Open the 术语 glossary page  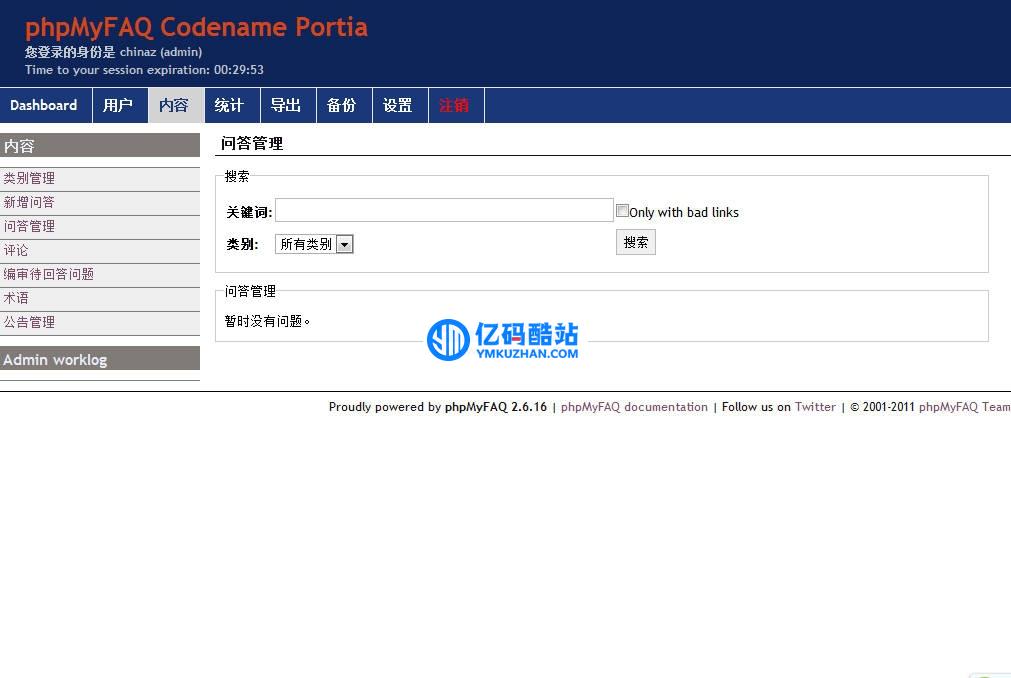[x=16, y=298]
